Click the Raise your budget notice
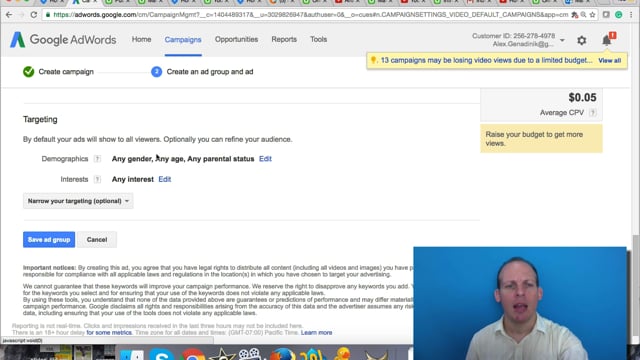This screenshot has width=640, height=360. click(x=541, y=139)
